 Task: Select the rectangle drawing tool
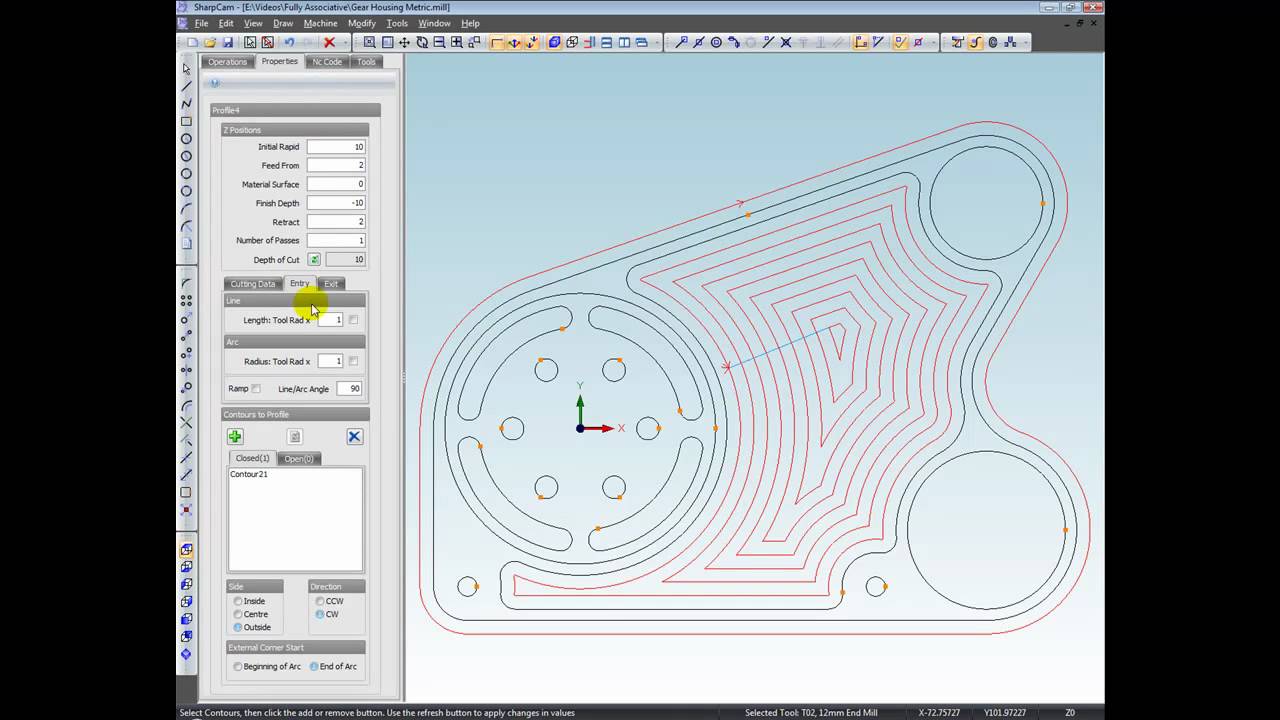[186, 121]
